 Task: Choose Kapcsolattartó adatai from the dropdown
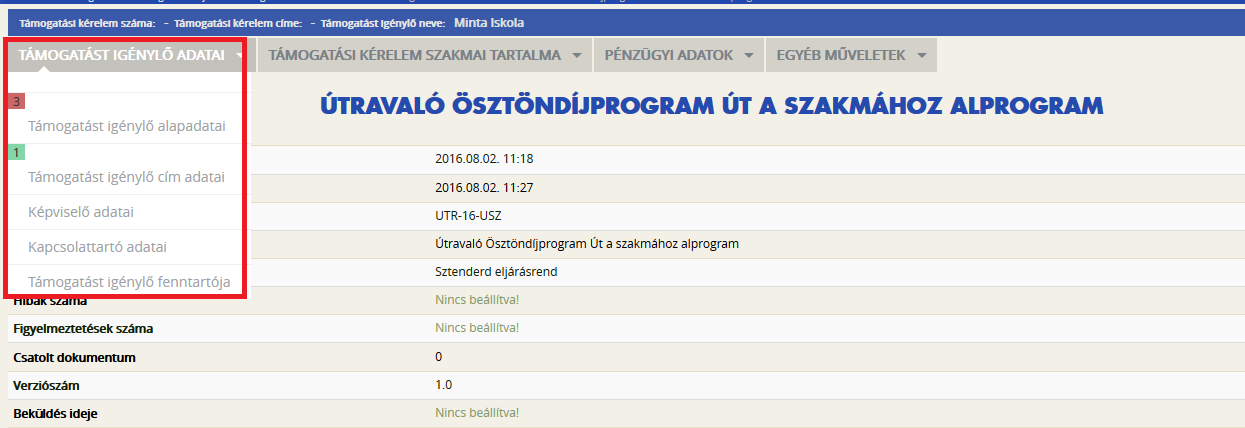coord(97,247)
